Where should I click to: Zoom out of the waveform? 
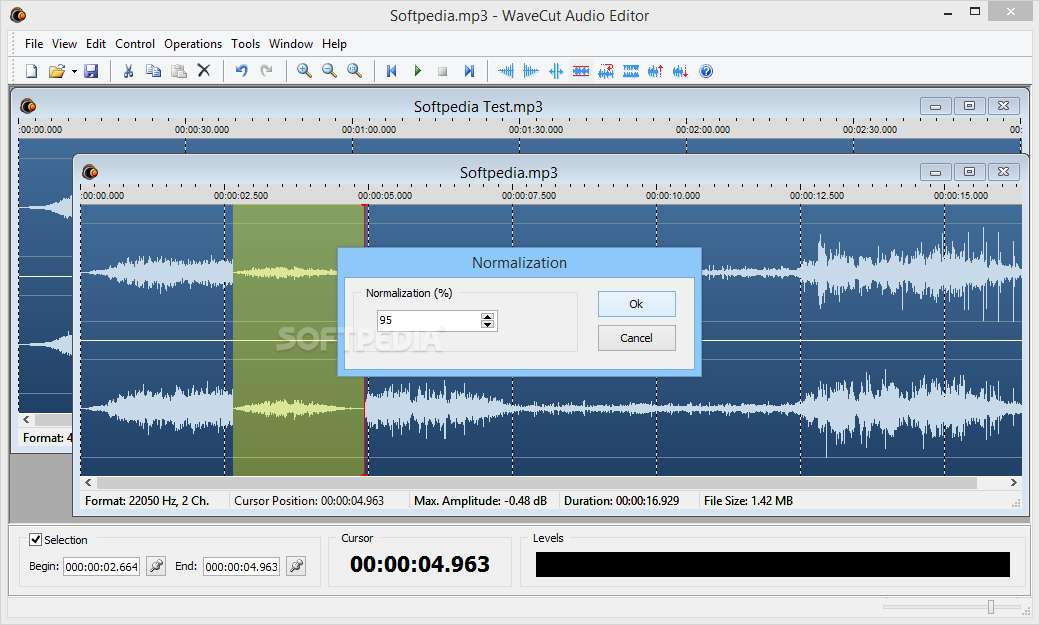(329, 71)
